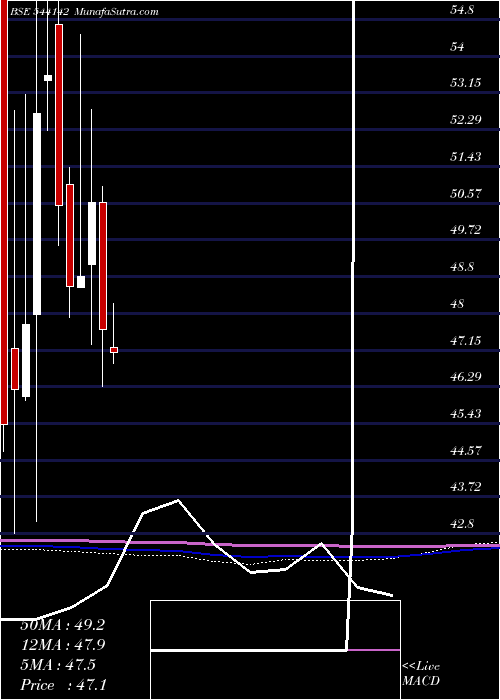The height and width of the screenshot is (700, 500).
Task: Select the Price : 47.1 readout
Action: pyautogui.click(x=64, y=684)
